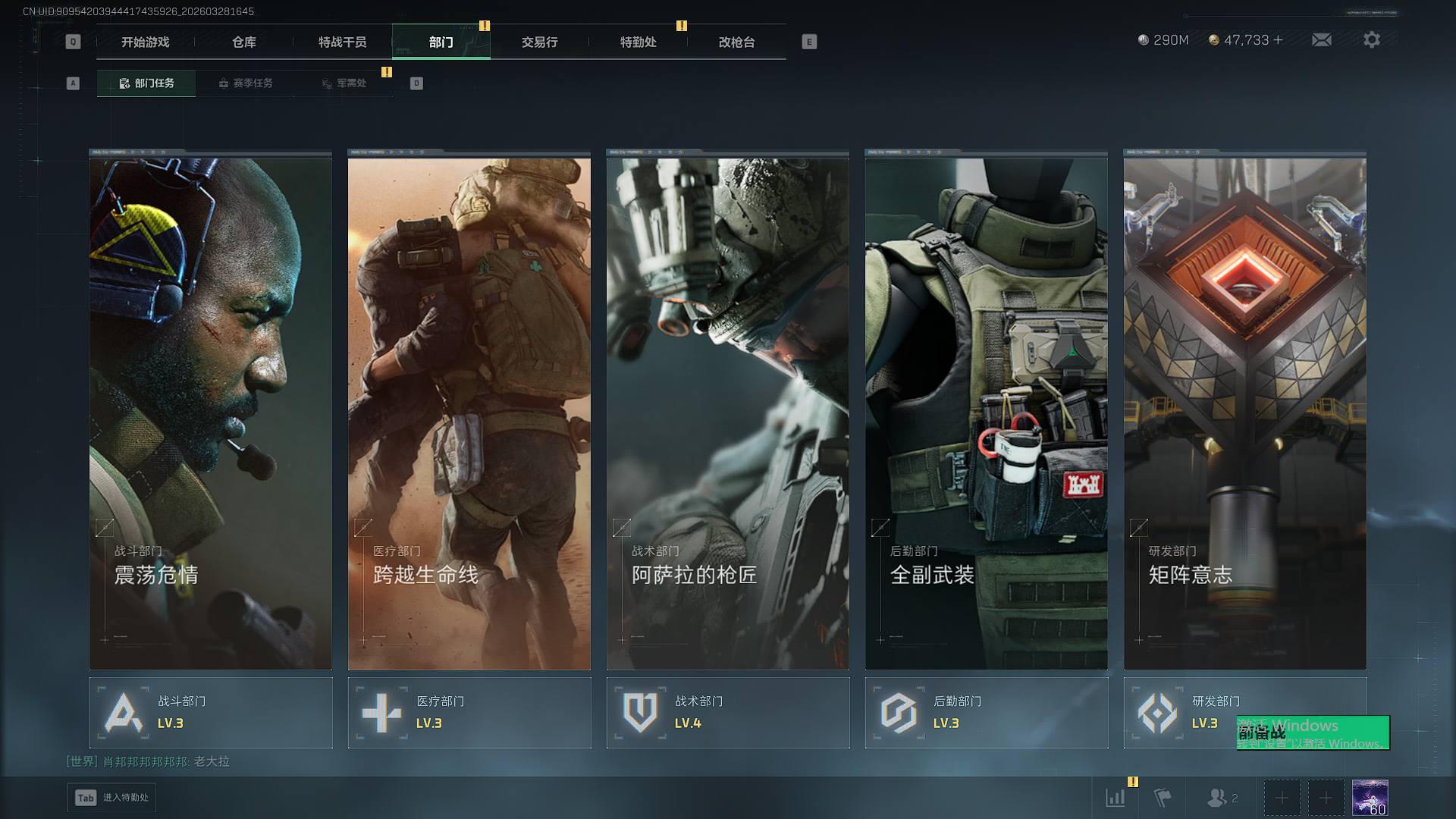Click the flags icon in bottom bar
The image size is (1456, 819).
(1163, 797)
